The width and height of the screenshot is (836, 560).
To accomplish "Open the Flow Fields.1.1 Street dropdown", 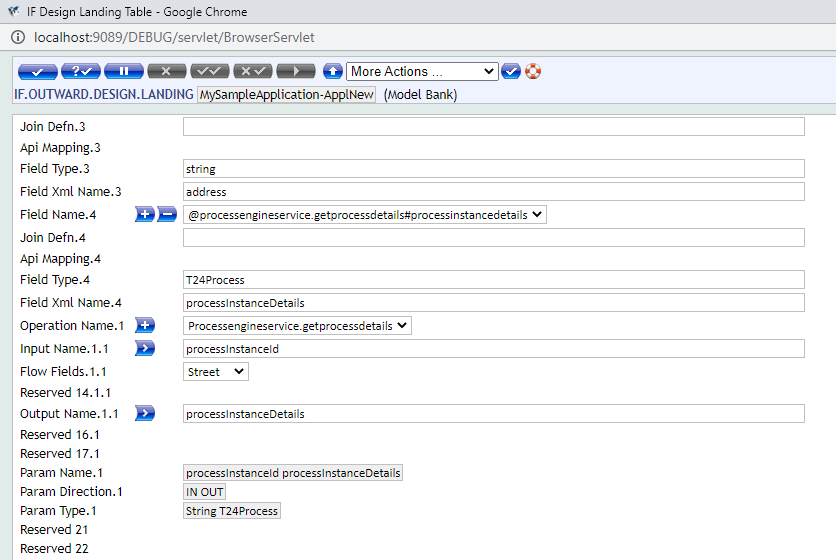I will click(216, 372).
